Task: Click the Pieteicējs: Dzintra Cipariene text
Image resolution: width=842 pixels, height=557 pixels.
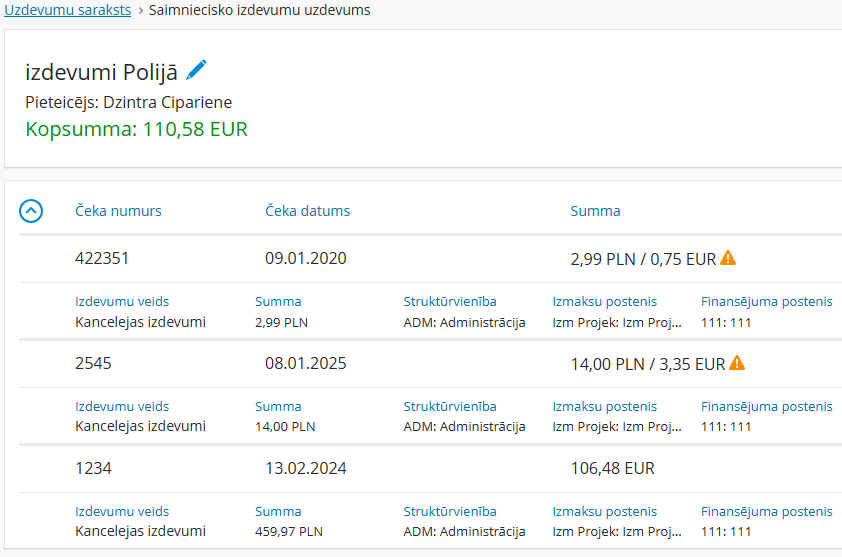Action: [x=128, y=102]
